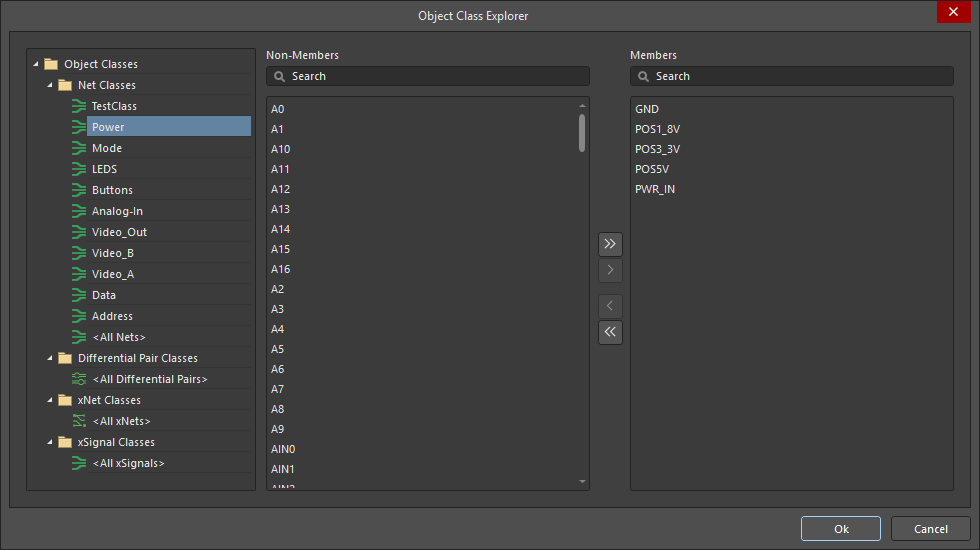Select the Video_Out net class

(x=119, y=232)
